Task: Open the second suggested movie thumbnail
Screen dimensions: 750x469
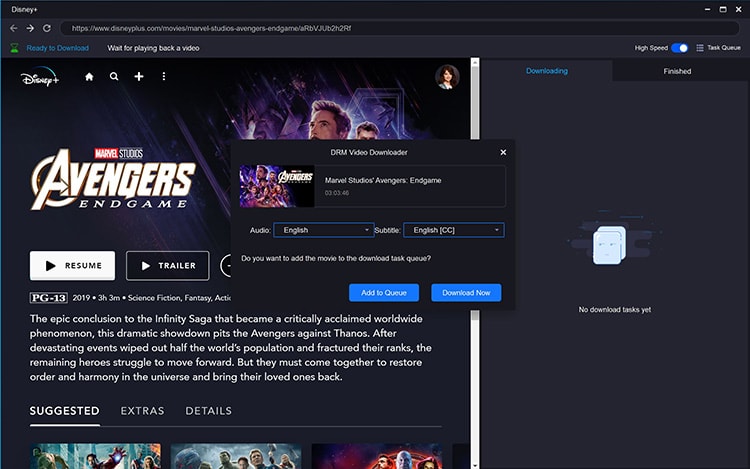Action: (x=236, y=456)
